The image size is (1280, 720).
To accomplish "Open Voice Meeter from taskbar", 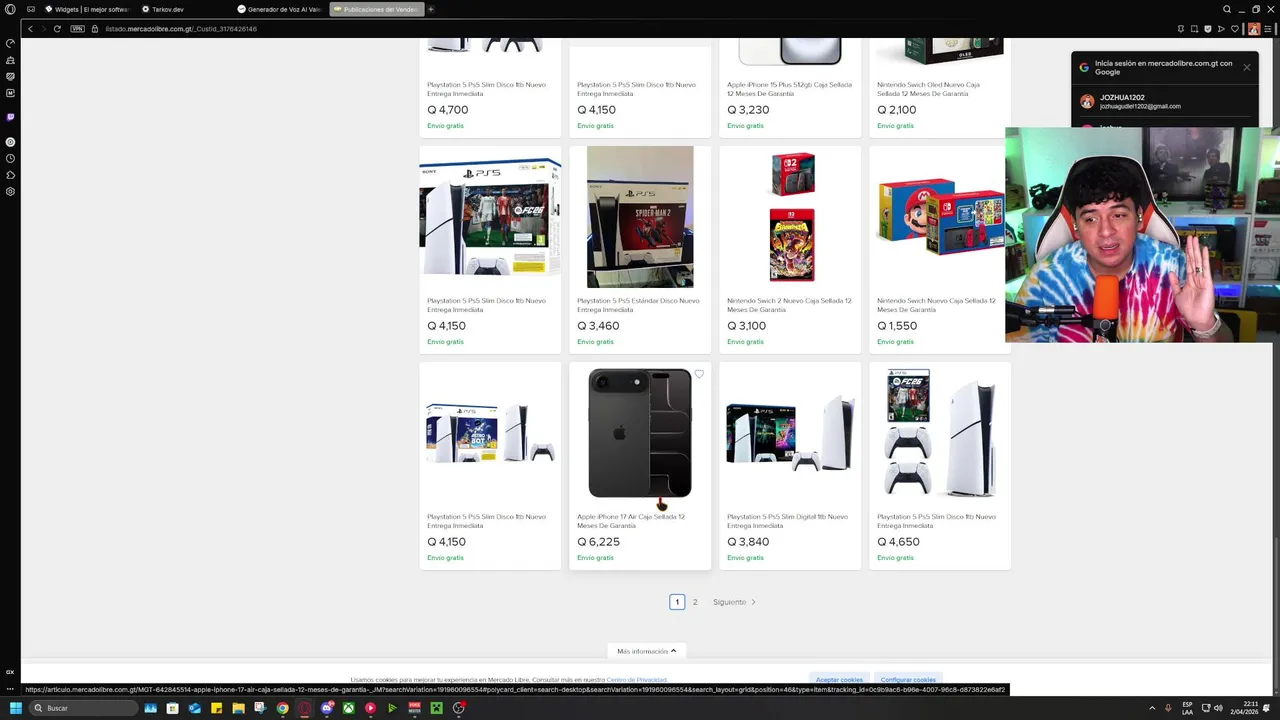I will coord(415,708).
